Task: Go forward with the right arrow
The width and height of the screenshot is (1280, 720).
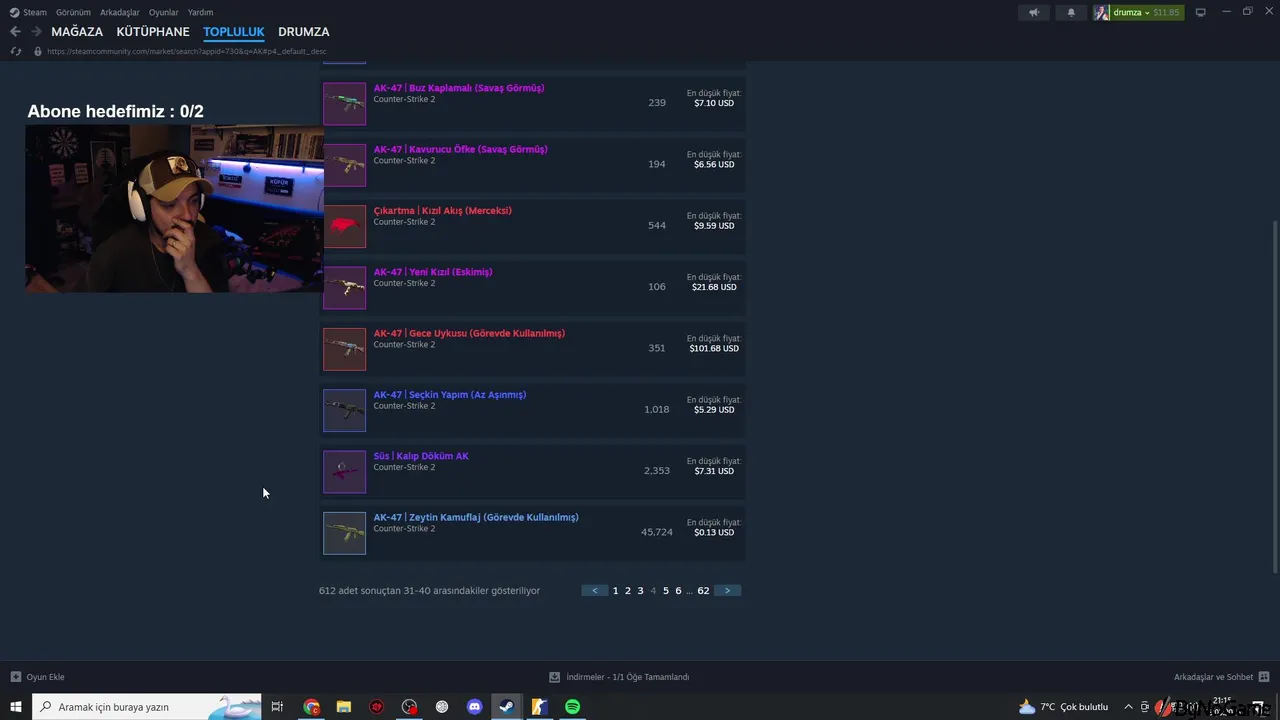Action: pos(37,32)
